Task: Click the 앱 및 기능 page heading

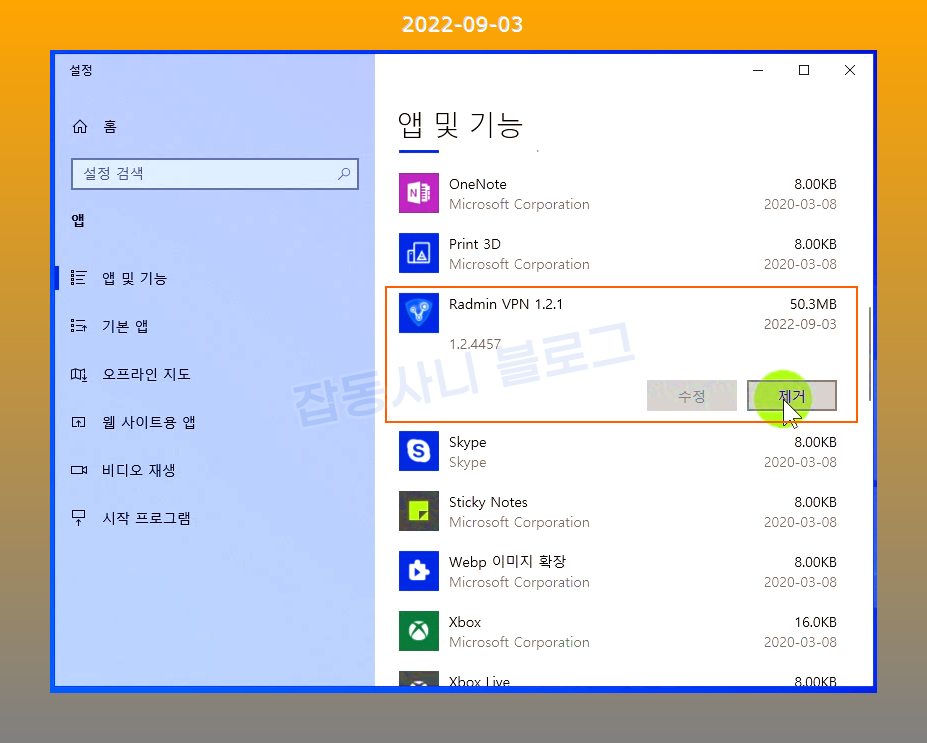Action: point(460,125)
